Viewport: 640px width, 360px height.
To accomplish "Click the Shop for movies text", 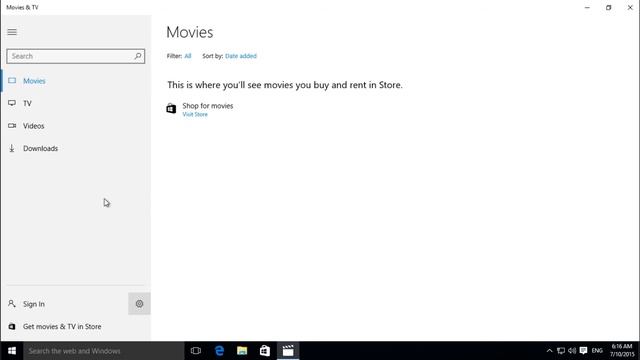I will [x=208, y=106].
